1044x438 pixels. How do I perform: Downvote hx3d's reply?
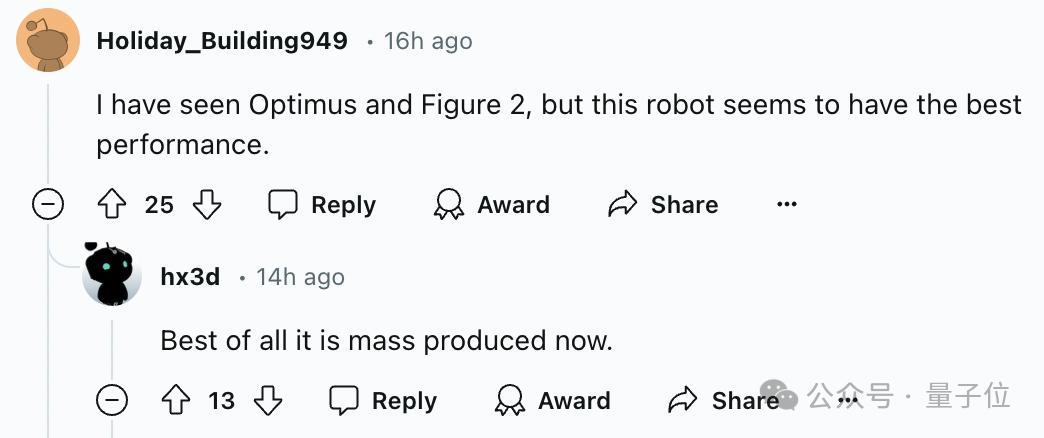[267, 401]
